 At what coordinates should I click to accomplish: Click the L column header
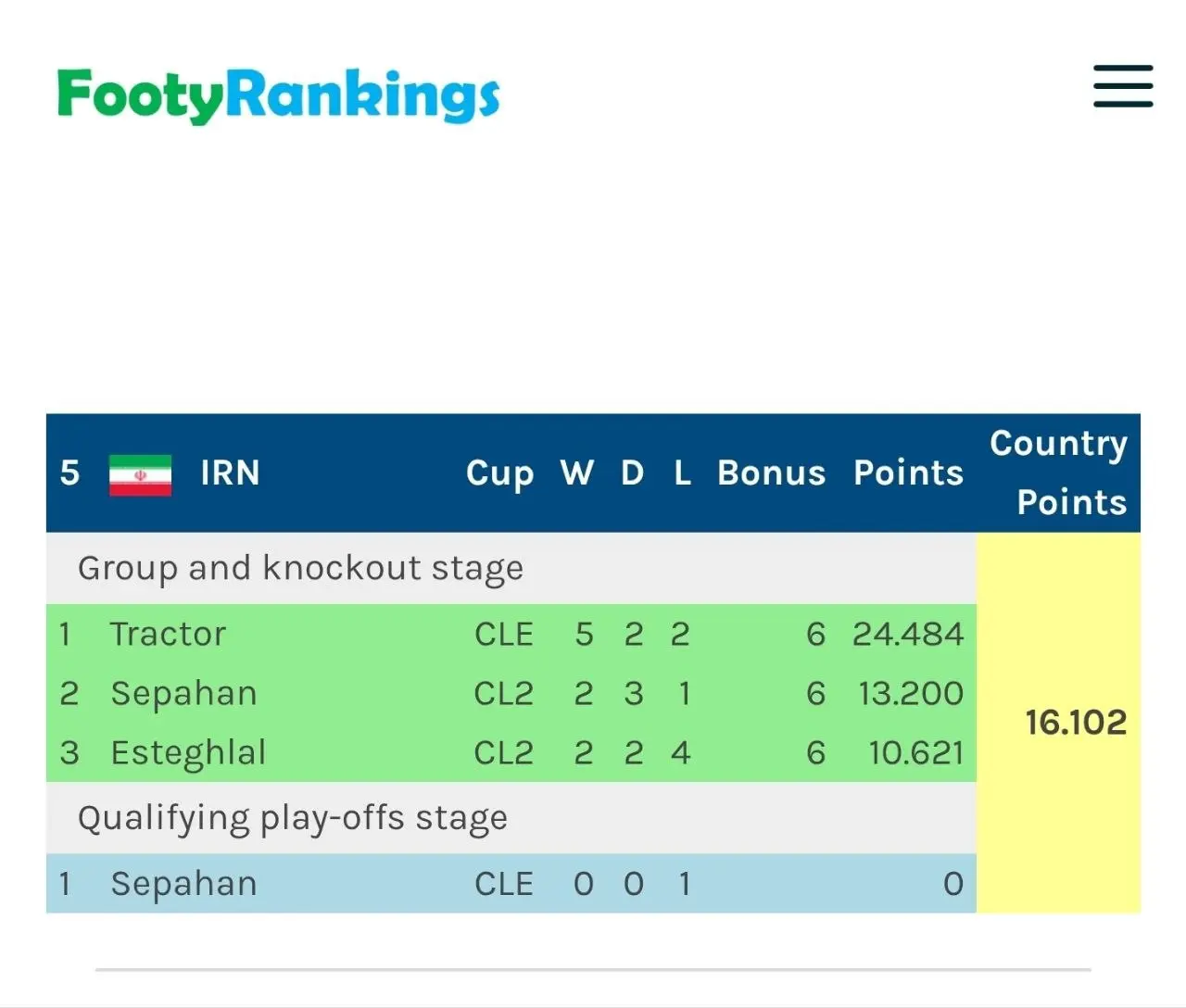click(x=682, y=473)
